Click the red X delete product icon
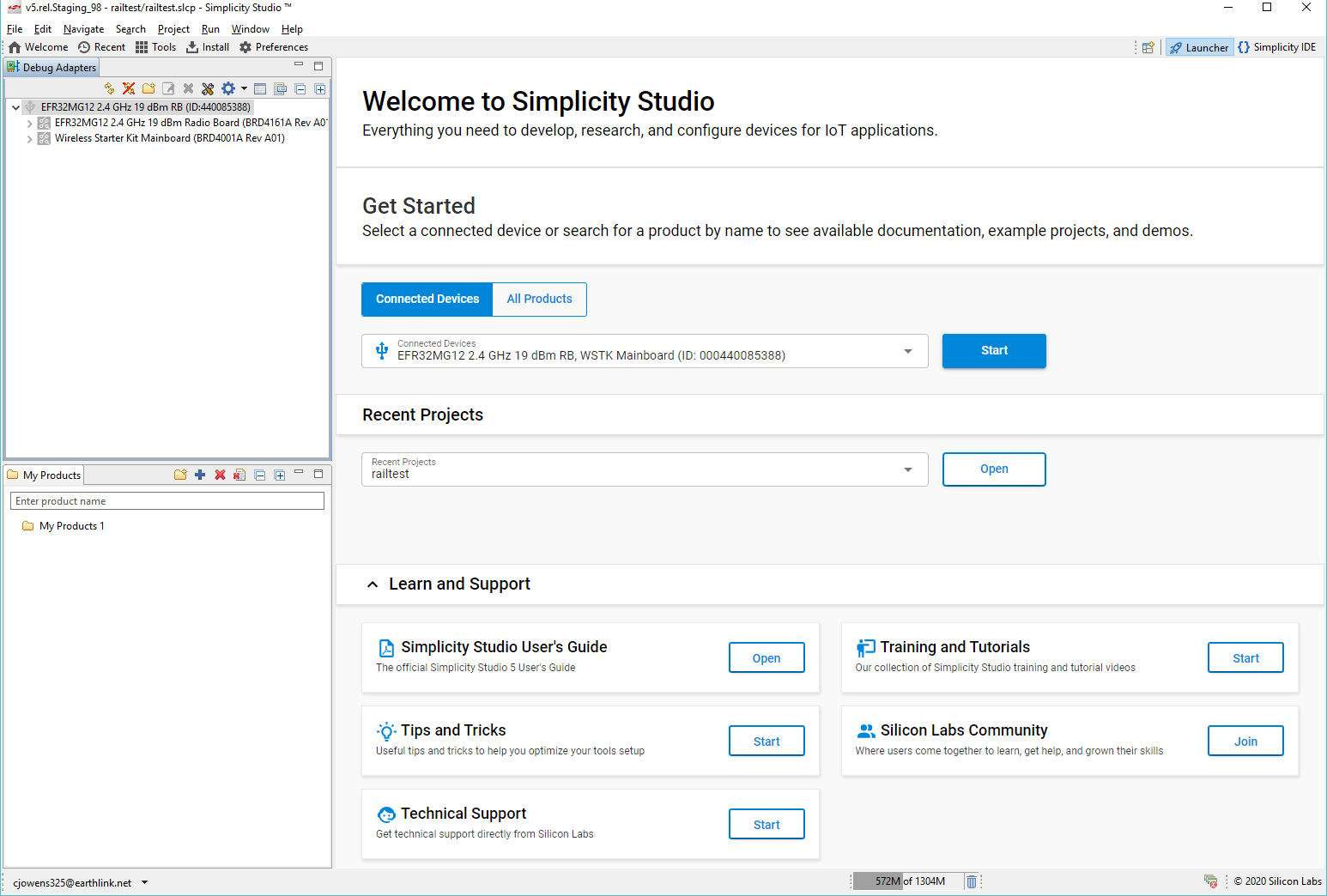Viewport: 1327px width, 896px height. 220,475
